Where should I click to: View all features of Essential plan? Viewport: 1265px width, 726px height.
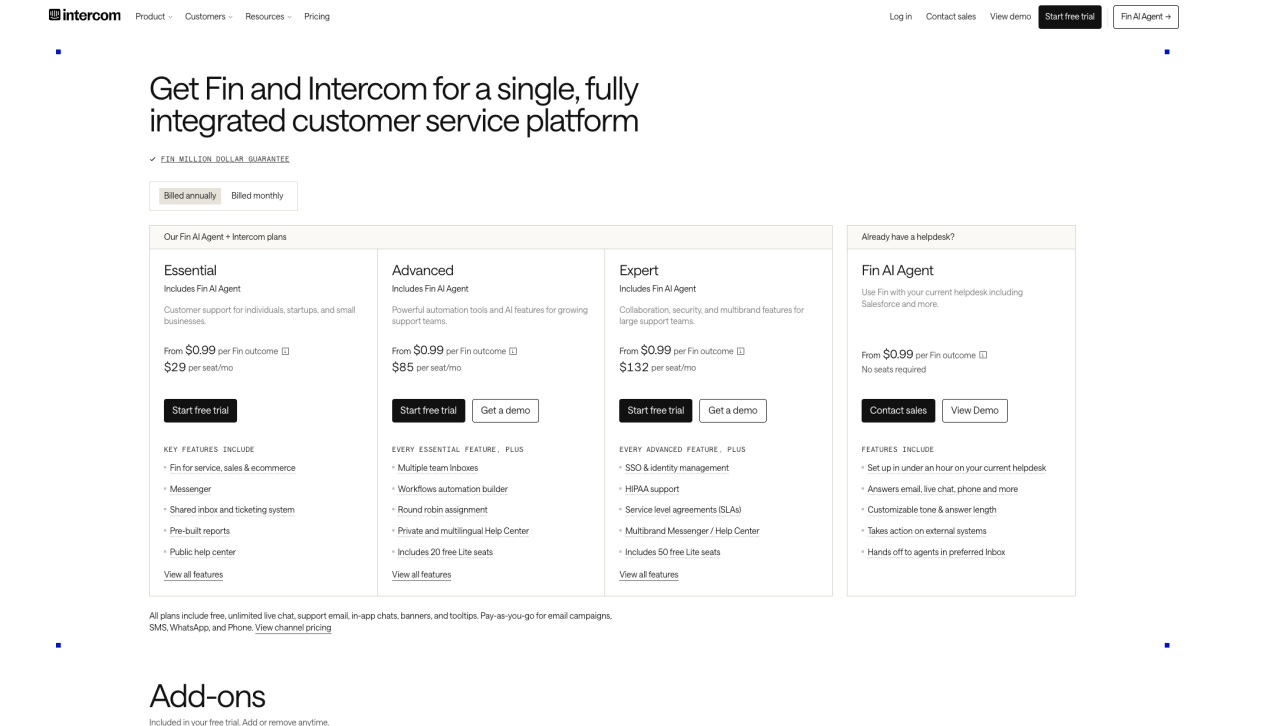point(193,575)
